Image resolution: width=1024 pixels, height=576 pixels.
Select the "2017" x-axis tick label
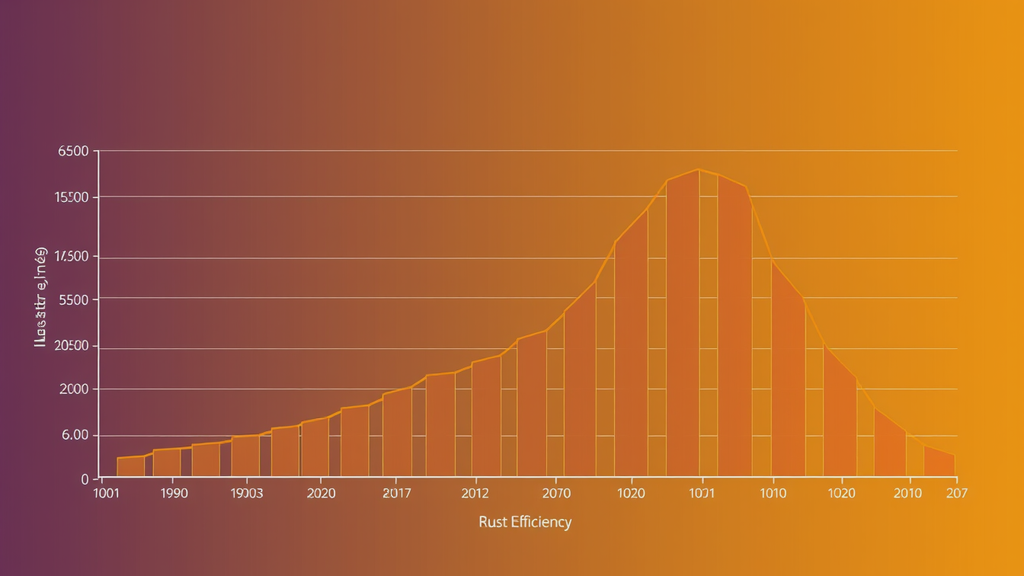click(396, 493)
